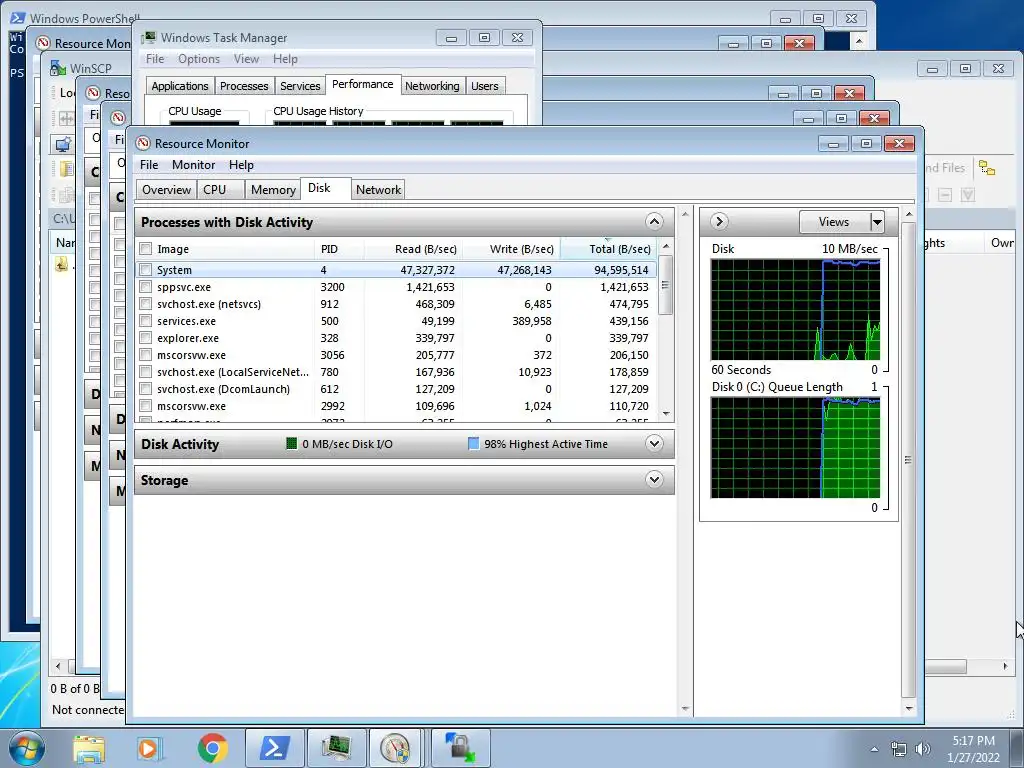Switch to Resource Monitor via taskbar icon

tap(396, 748)
